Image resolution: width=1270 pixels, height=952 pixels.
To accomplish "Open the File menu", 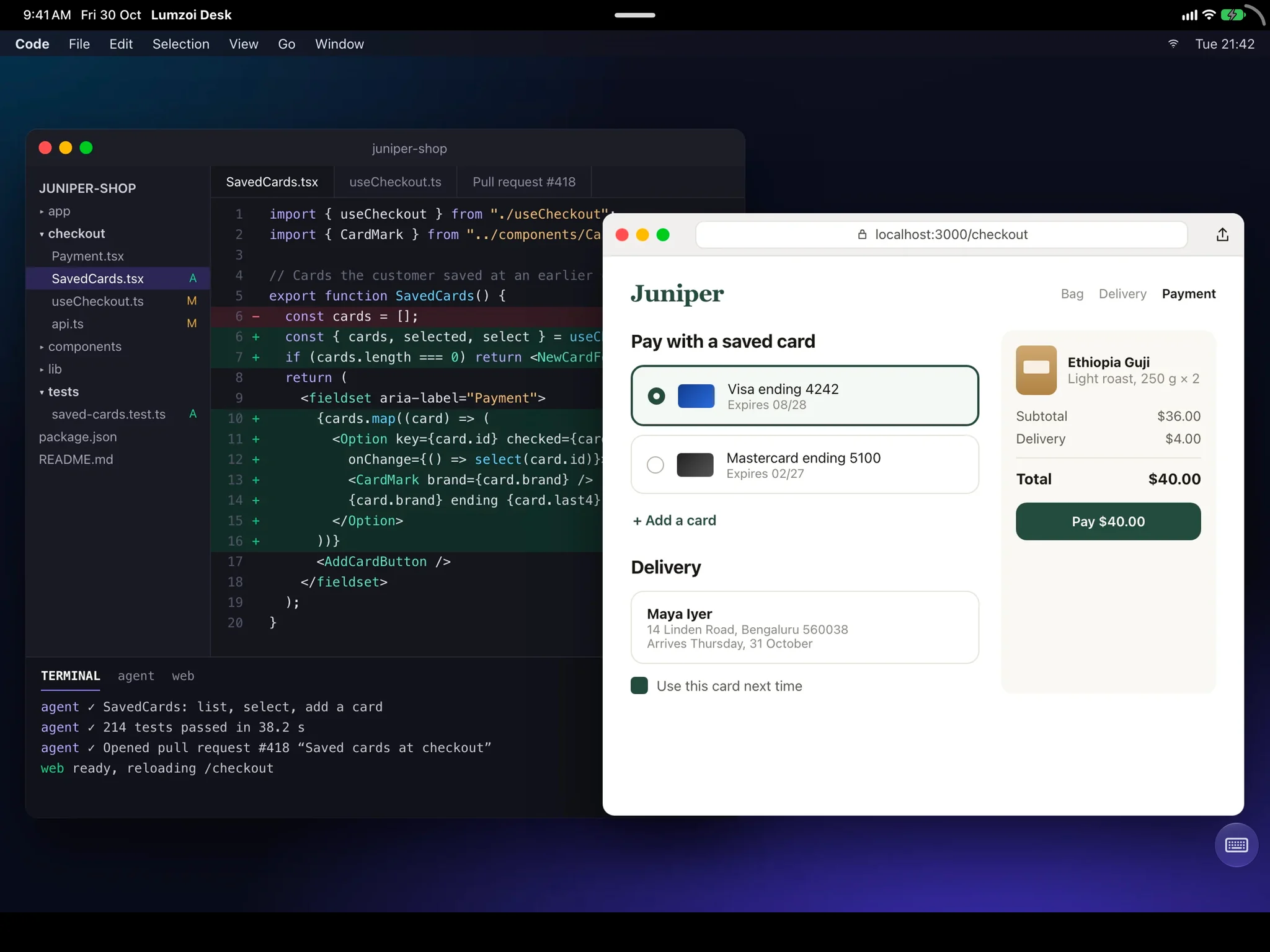I will pos(79,44).
